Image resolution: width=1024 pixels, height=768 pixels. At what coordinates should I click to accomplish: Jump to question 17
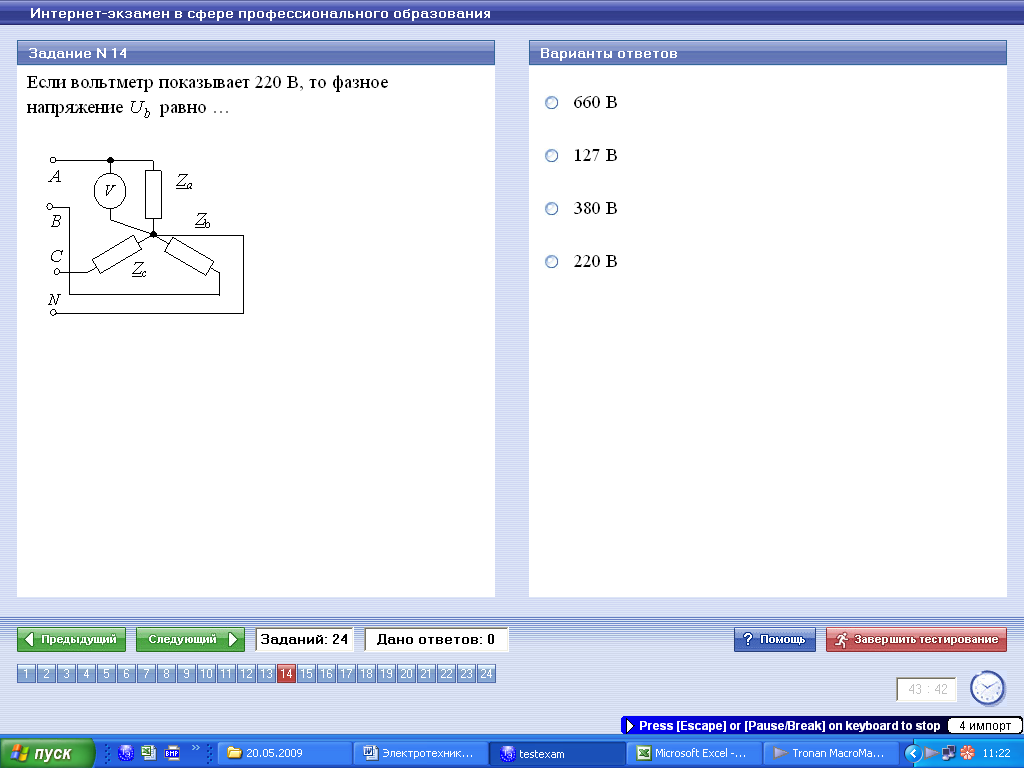point(346,673)
